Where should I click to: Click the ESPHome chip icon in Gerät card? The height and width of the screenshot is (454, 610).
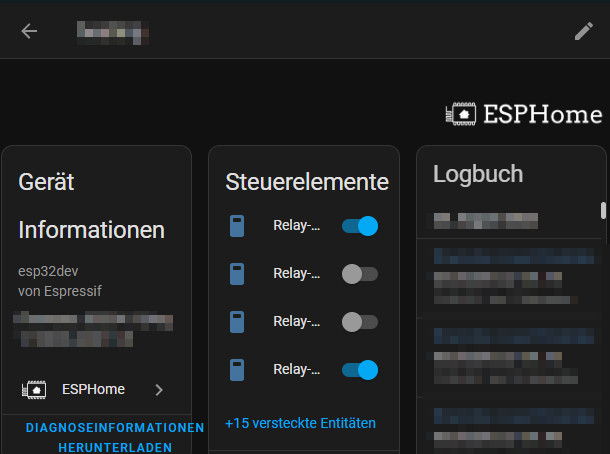[x=34, y=389]
